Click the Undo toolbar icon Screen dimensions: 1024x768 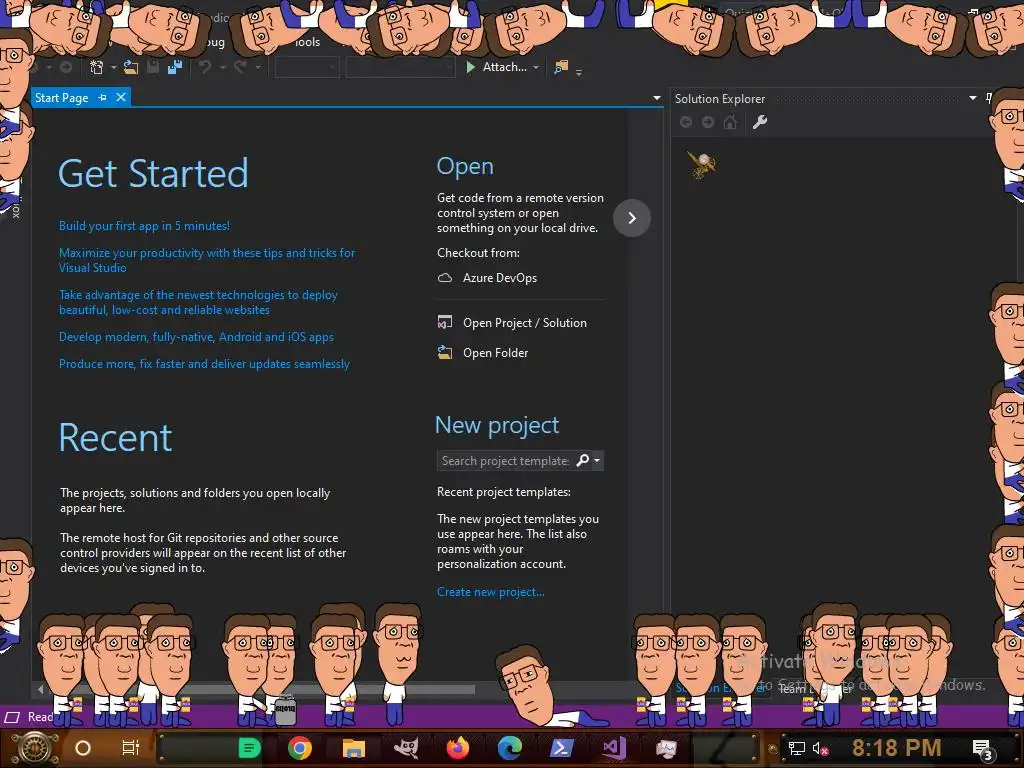click(x=205, y=67)
